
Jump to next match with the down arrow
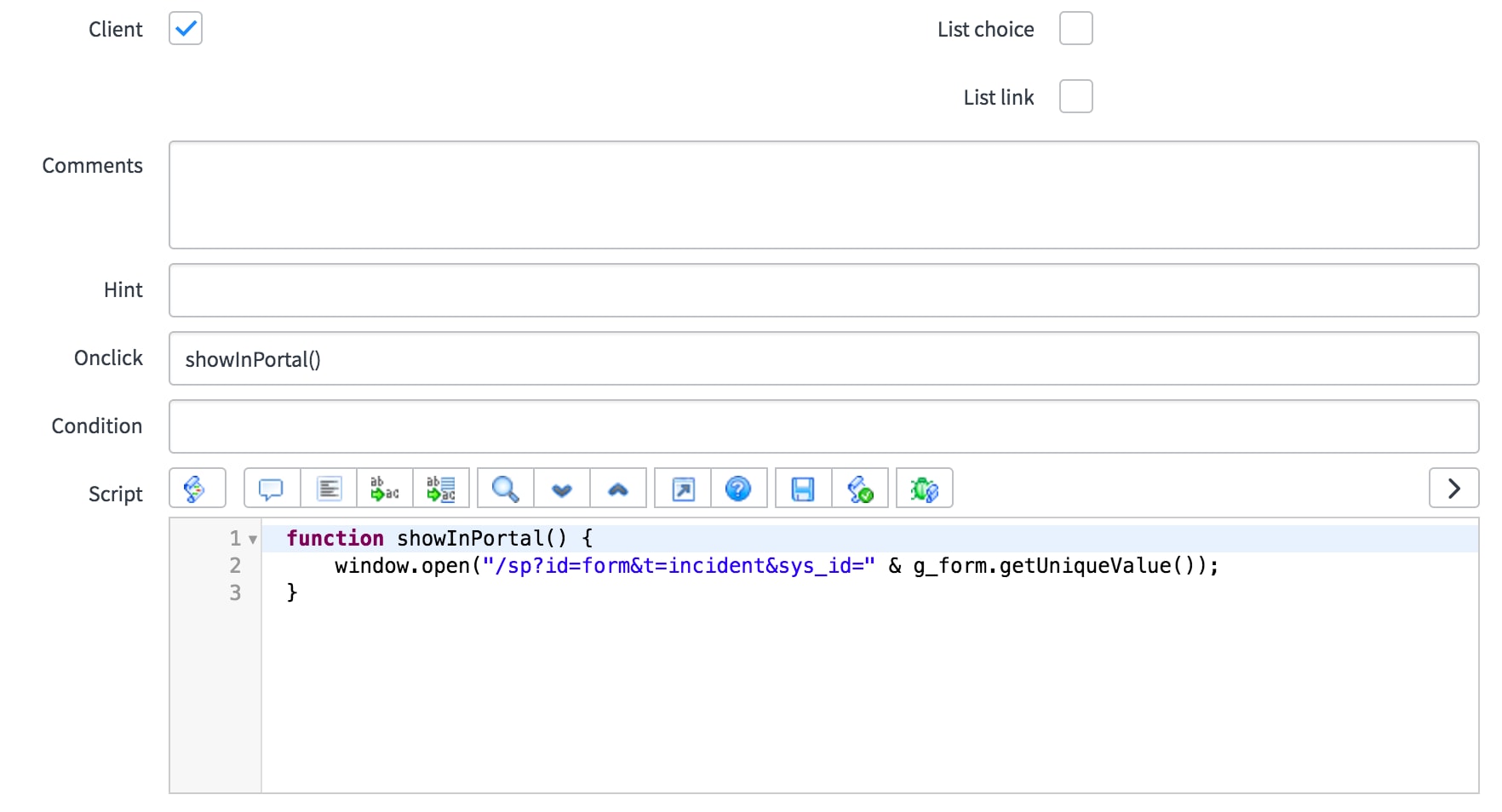562,489
